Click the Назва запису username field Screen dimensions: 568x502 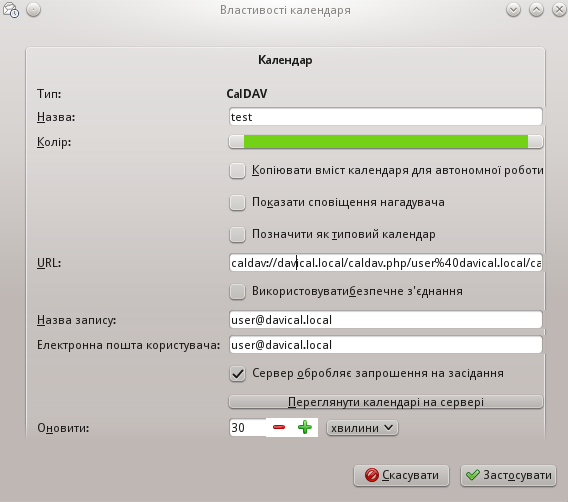[x=386, y=320]
